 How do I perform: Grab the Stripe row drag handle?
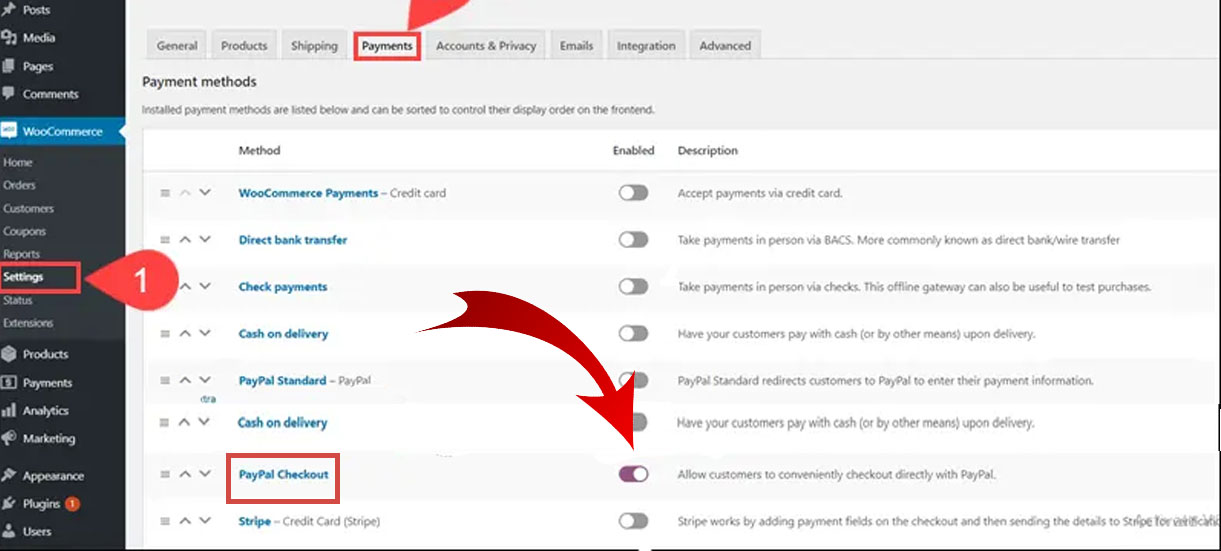pos(165,521)
